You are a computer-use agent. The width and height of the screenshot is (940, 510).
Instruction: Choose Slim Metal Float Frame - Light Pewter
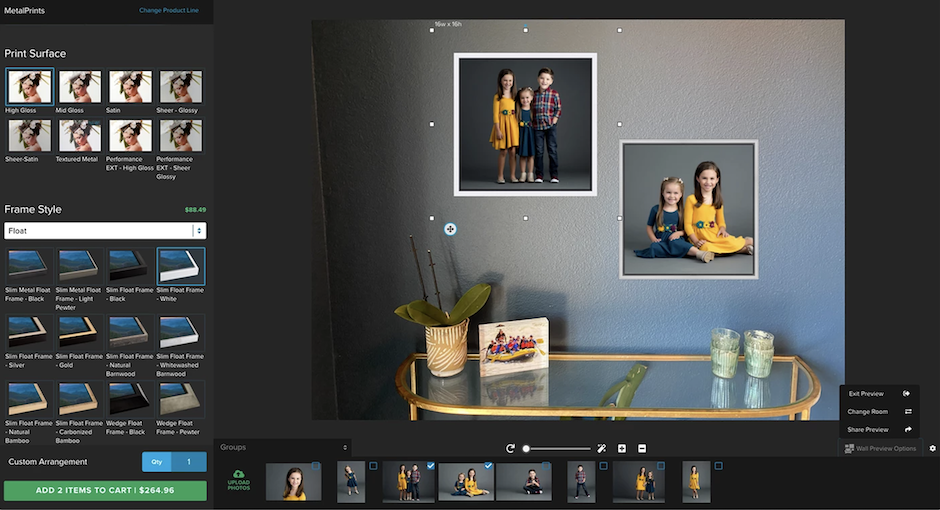point(79,265)
